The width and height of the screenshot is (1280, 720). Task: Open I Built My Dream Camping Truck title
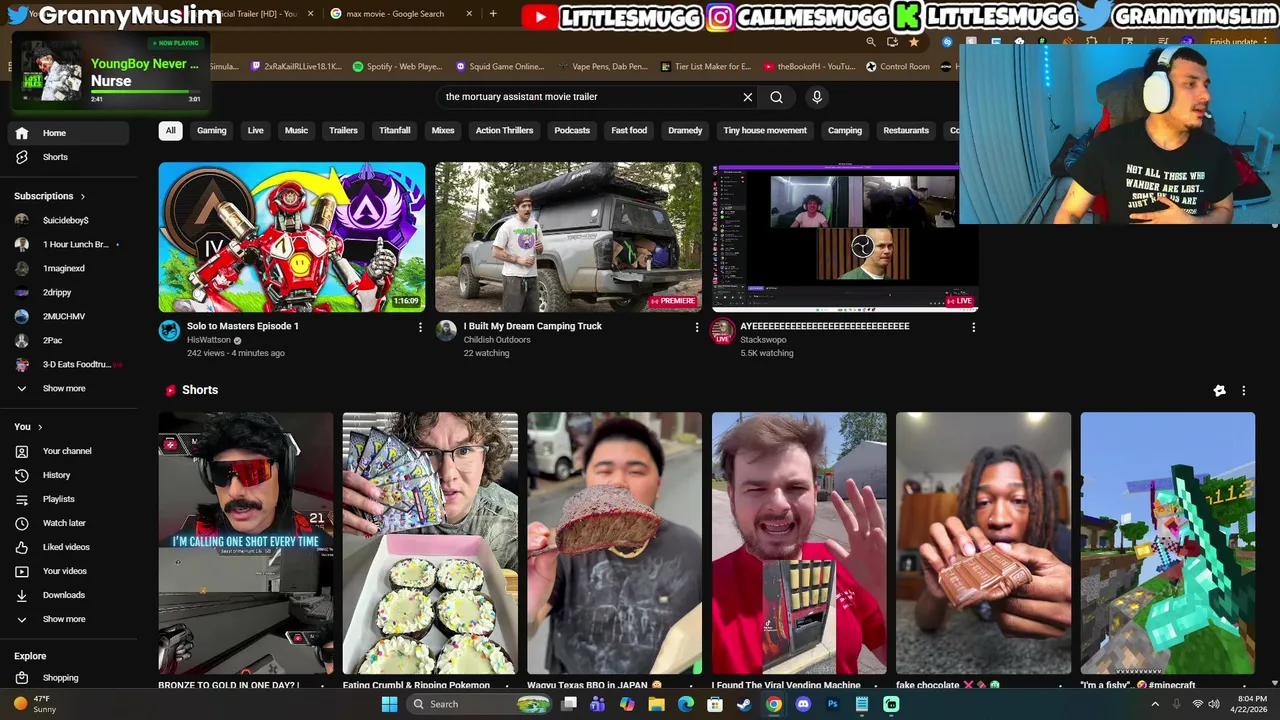coord(533,326)
